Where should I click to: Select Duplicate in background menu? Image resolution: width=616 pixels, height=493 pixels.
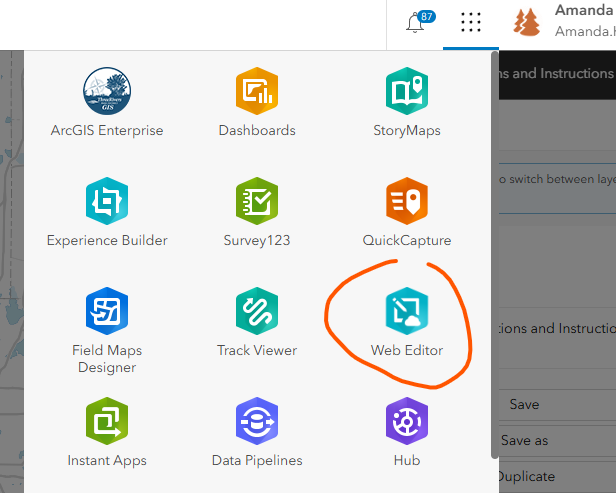click(x=526, y=477)
